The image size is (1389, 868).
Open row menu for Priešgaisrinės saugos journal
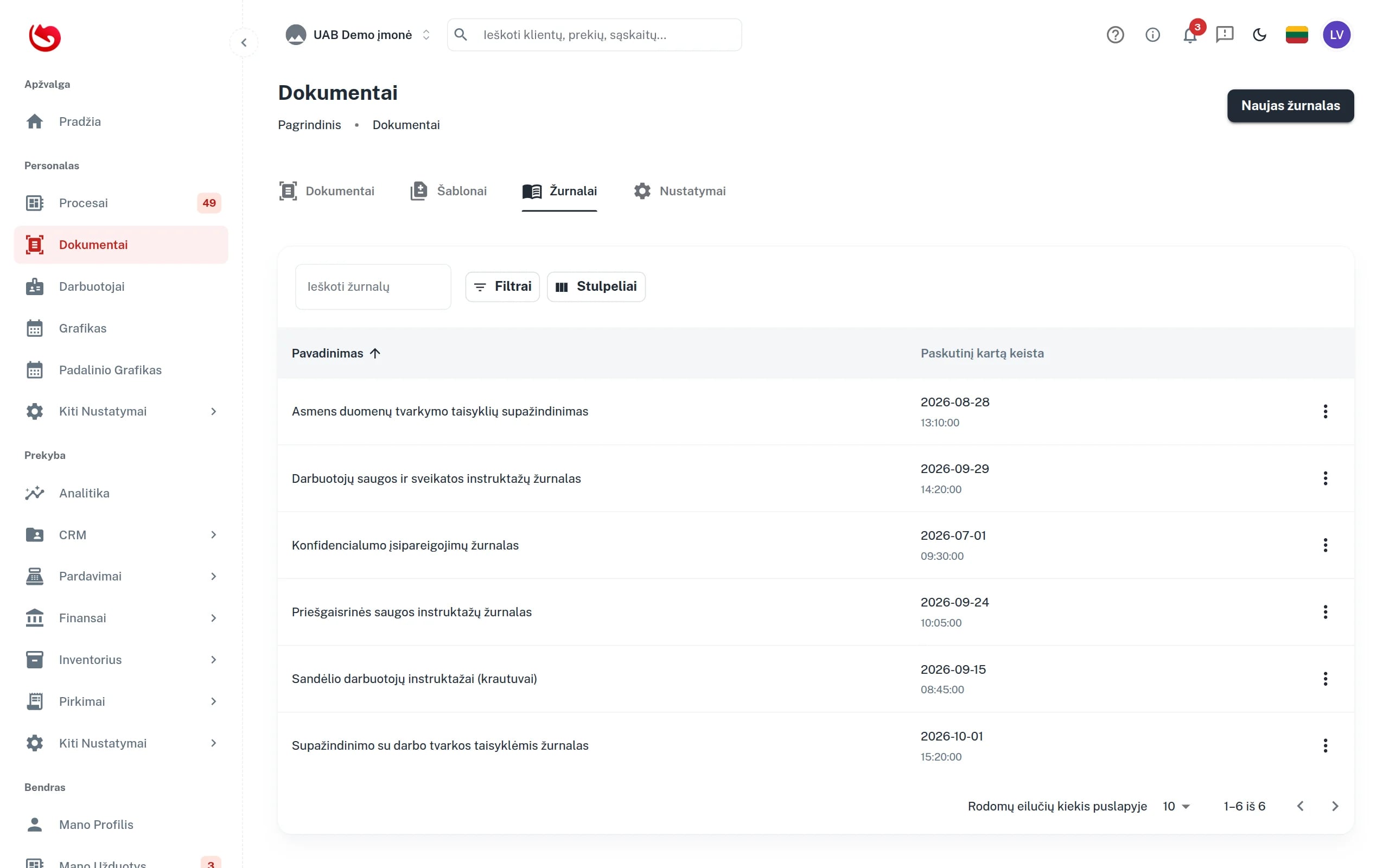coord(1325,612)
